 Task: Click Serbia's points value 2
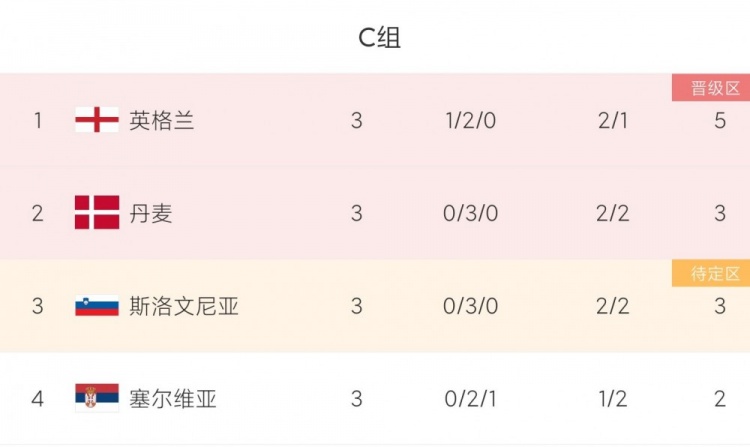pyautogui.click(x=720, y=399)
